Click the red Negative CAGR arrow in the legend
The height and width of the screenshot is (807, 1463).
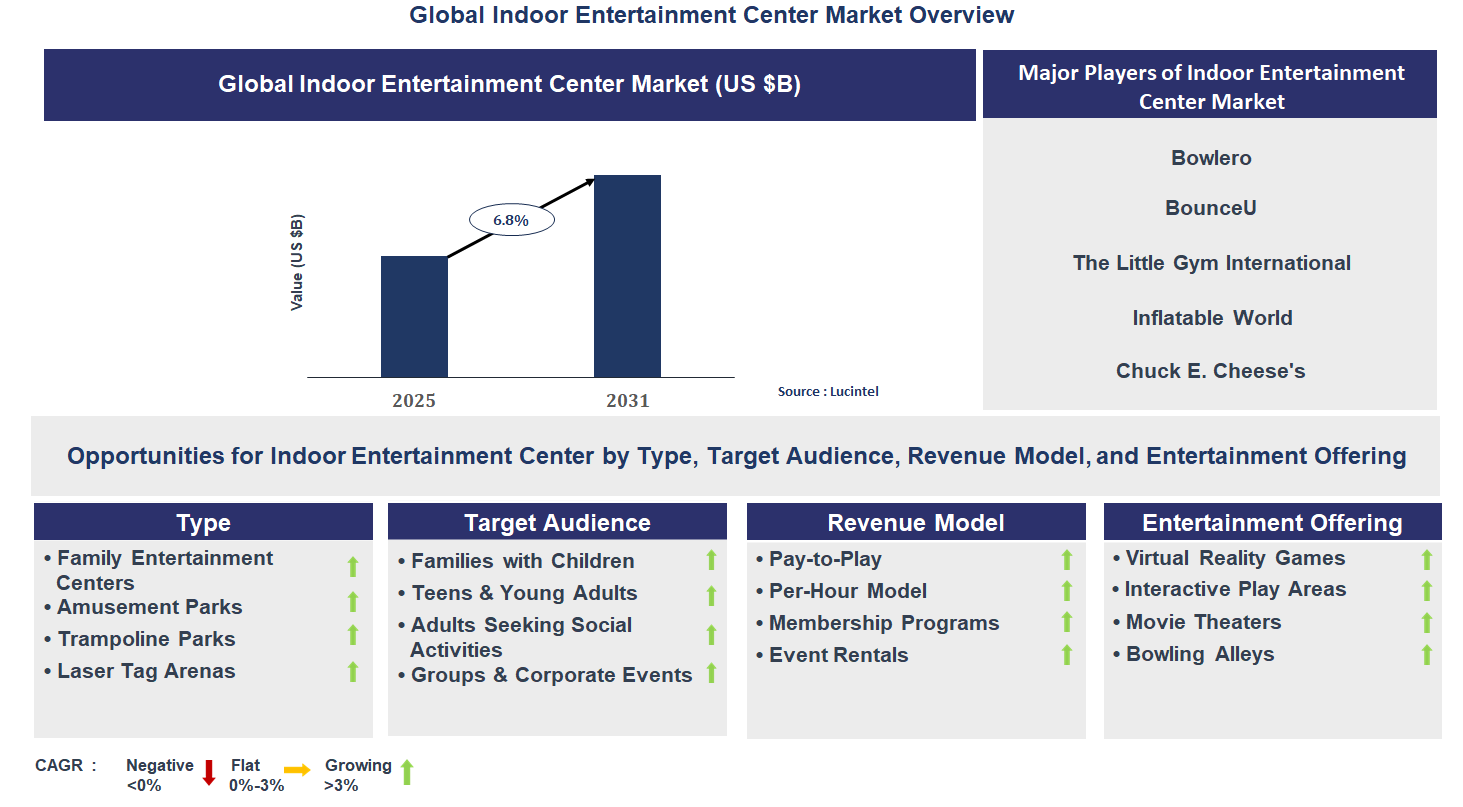click(208, 772)
